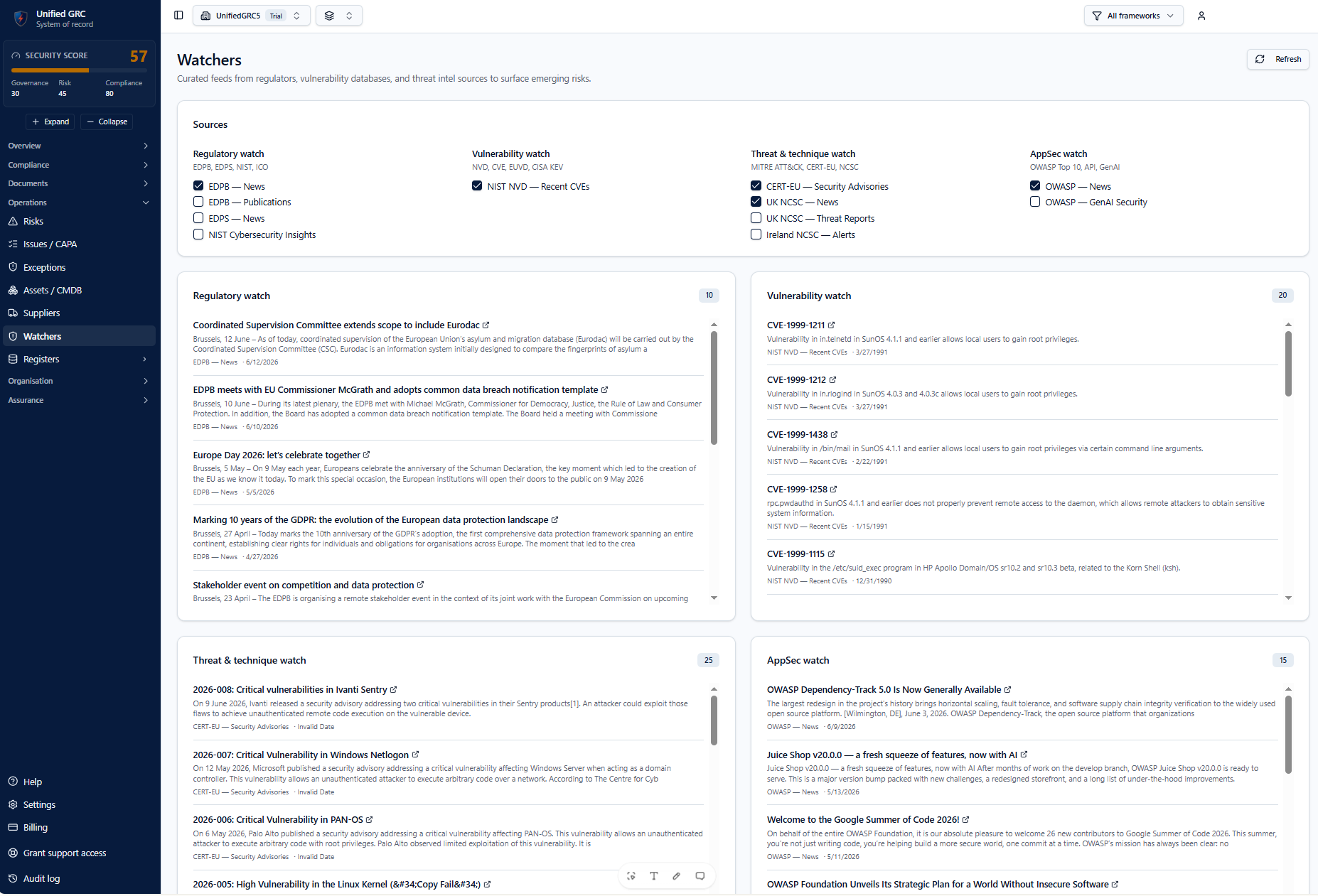Open external link for Google Summer of Code

965,820
